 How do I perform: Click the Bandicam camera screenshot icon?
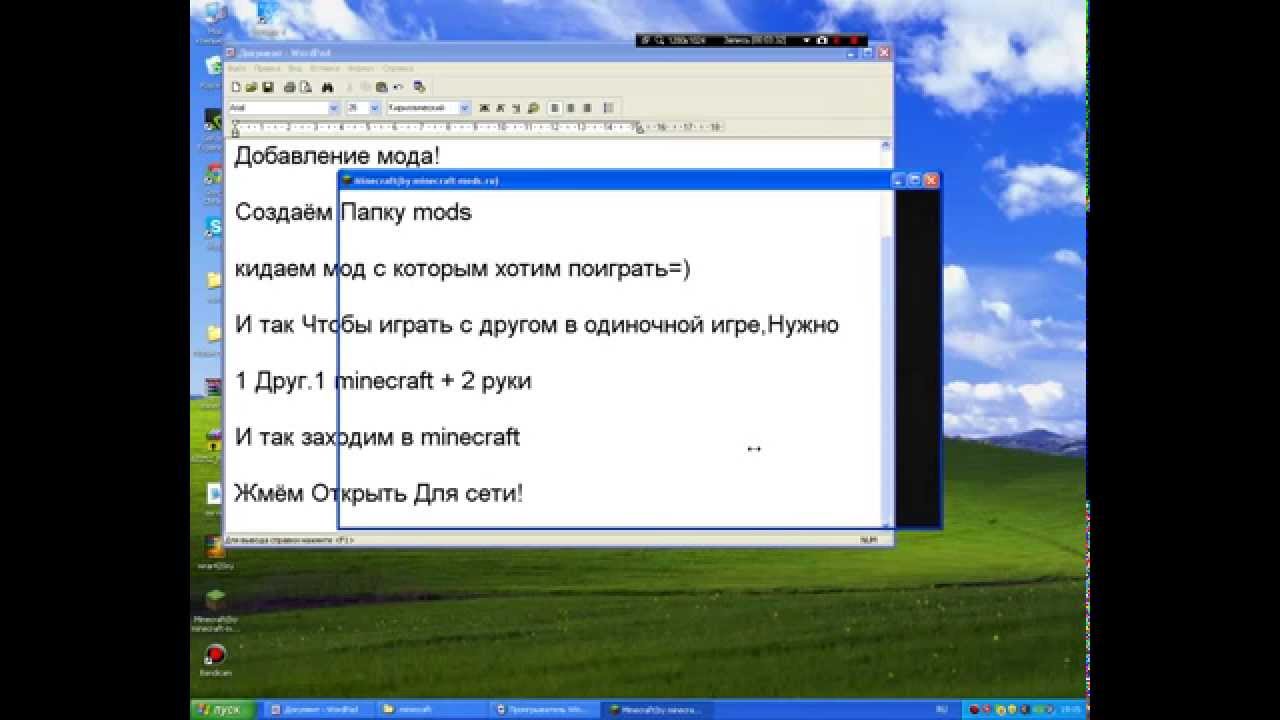point(822,40)
